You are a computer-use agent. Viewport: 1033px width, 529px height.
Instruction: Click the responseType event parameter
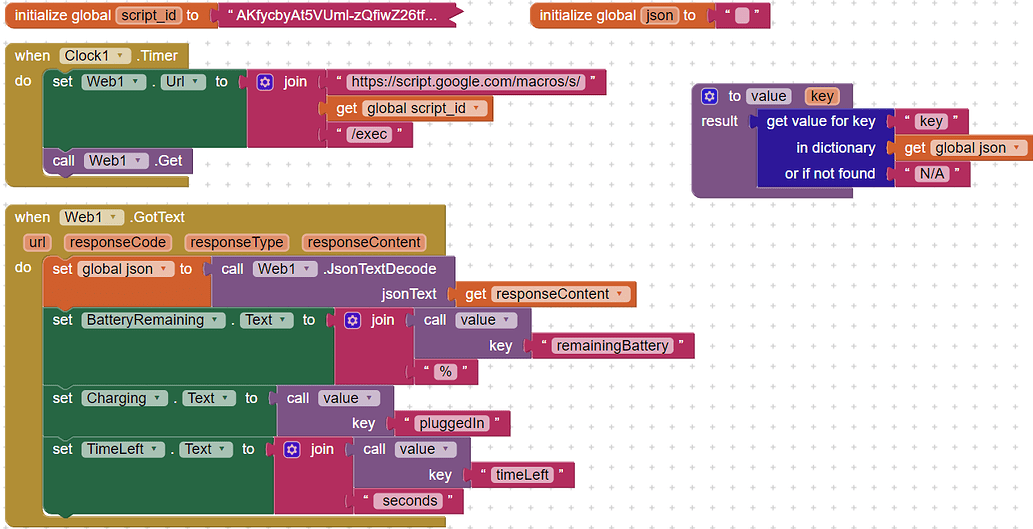tap(237, 242)
